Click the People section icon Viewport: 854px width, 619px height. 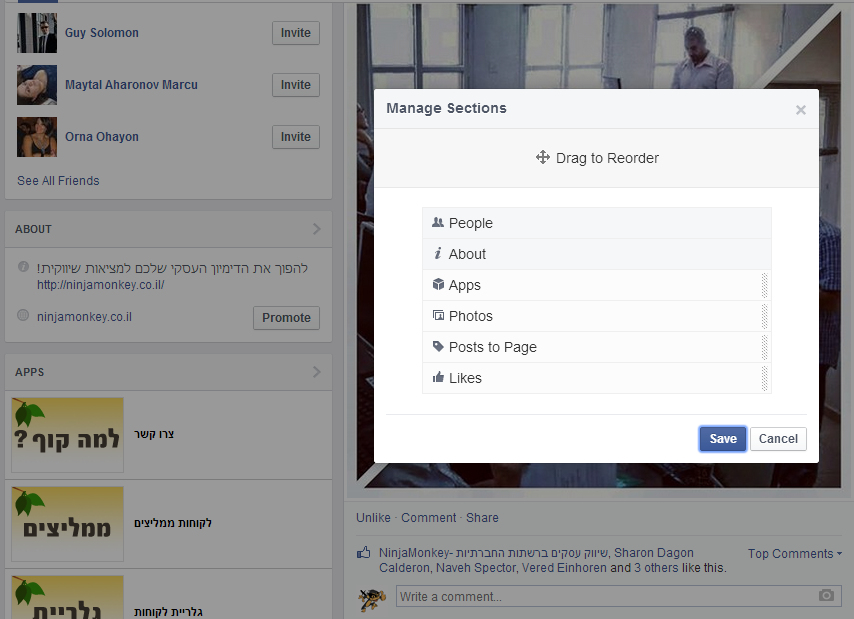(438, 222)
